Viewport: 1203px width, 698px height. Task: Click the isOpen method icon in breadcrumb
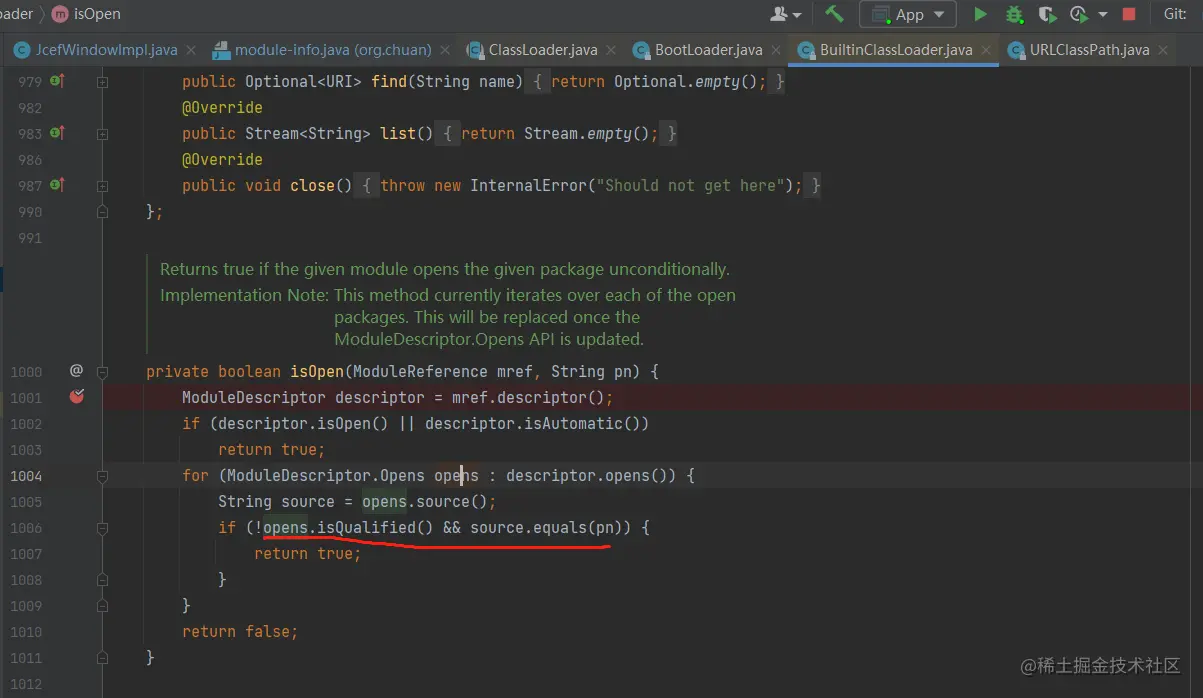[60, 15]
